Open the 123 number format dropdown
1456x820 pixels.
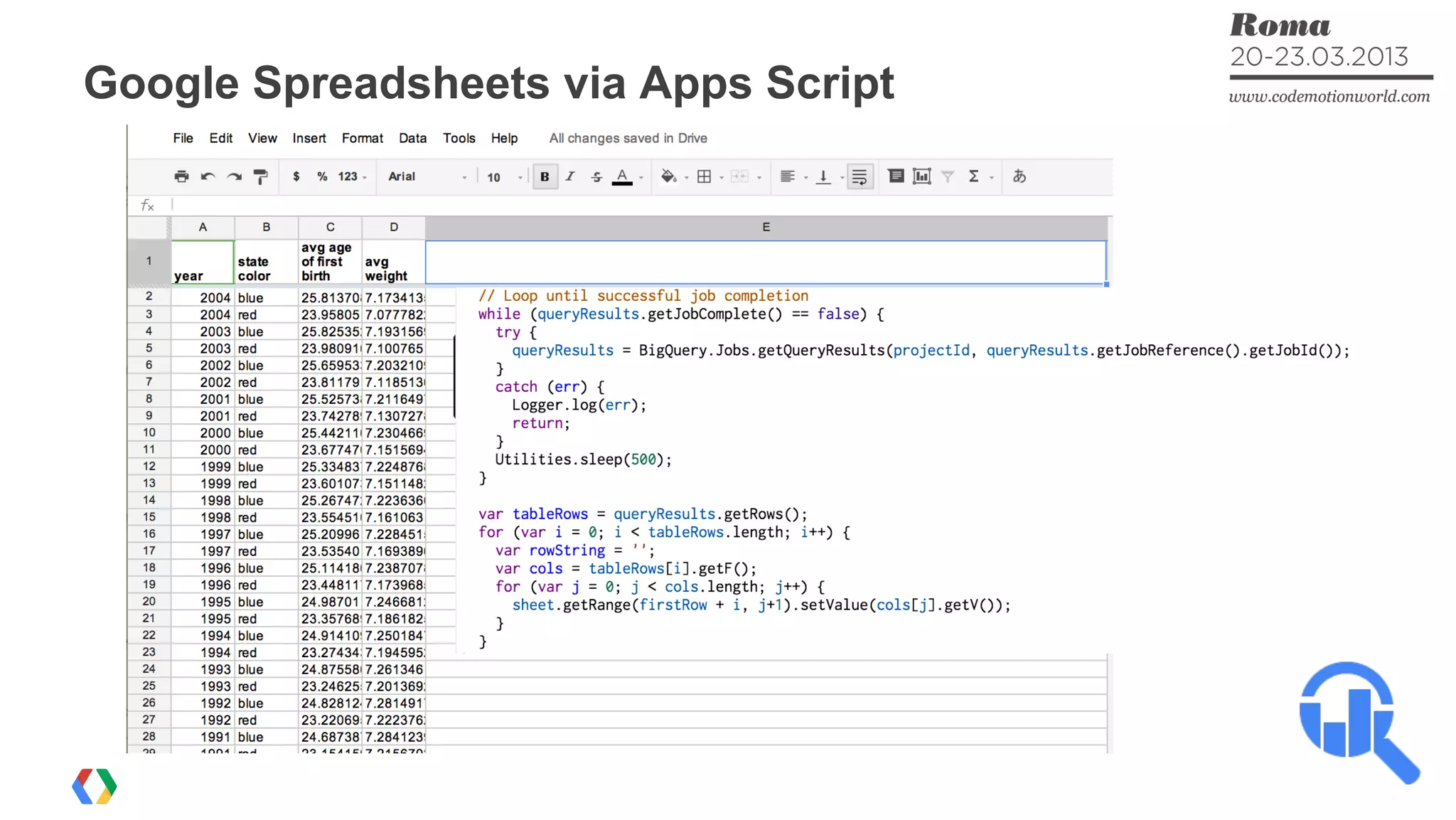click(x=352, y=176)
